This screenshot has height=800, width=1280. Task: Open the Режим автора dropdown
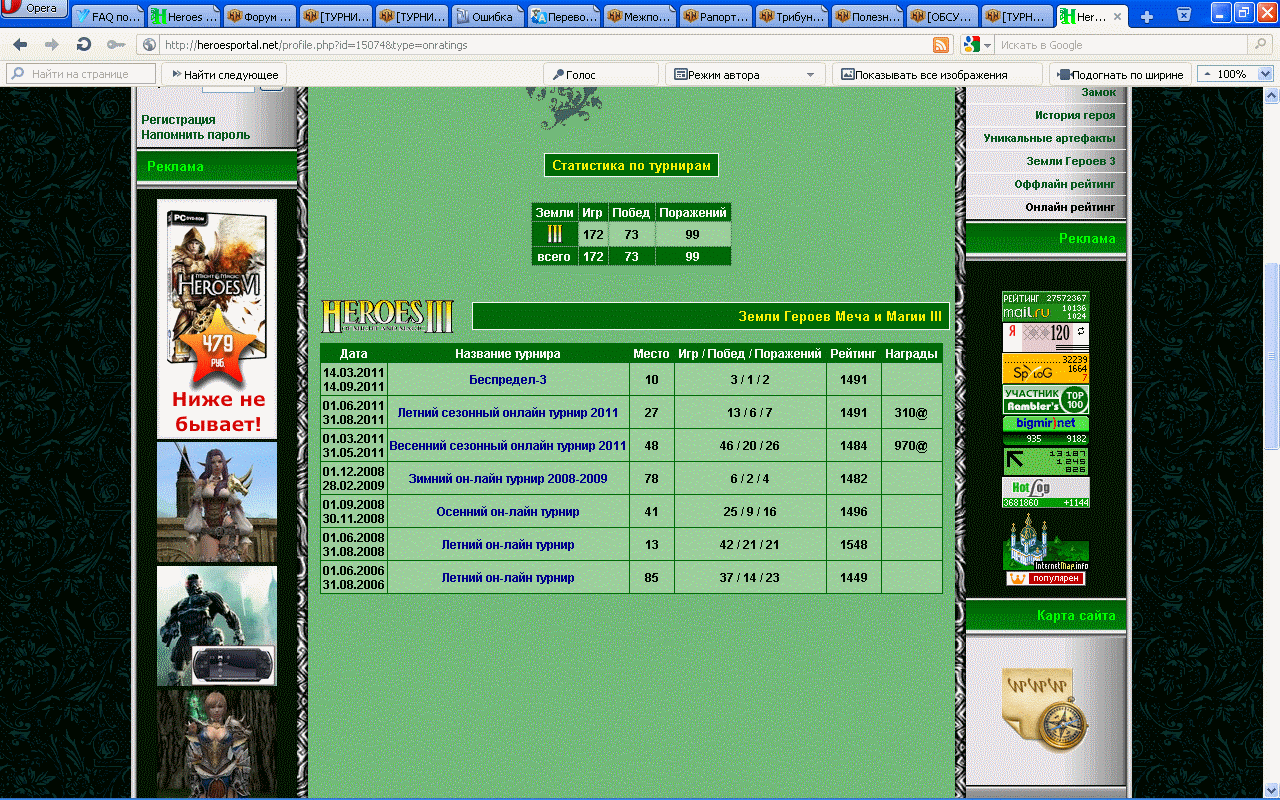[745, 74]
